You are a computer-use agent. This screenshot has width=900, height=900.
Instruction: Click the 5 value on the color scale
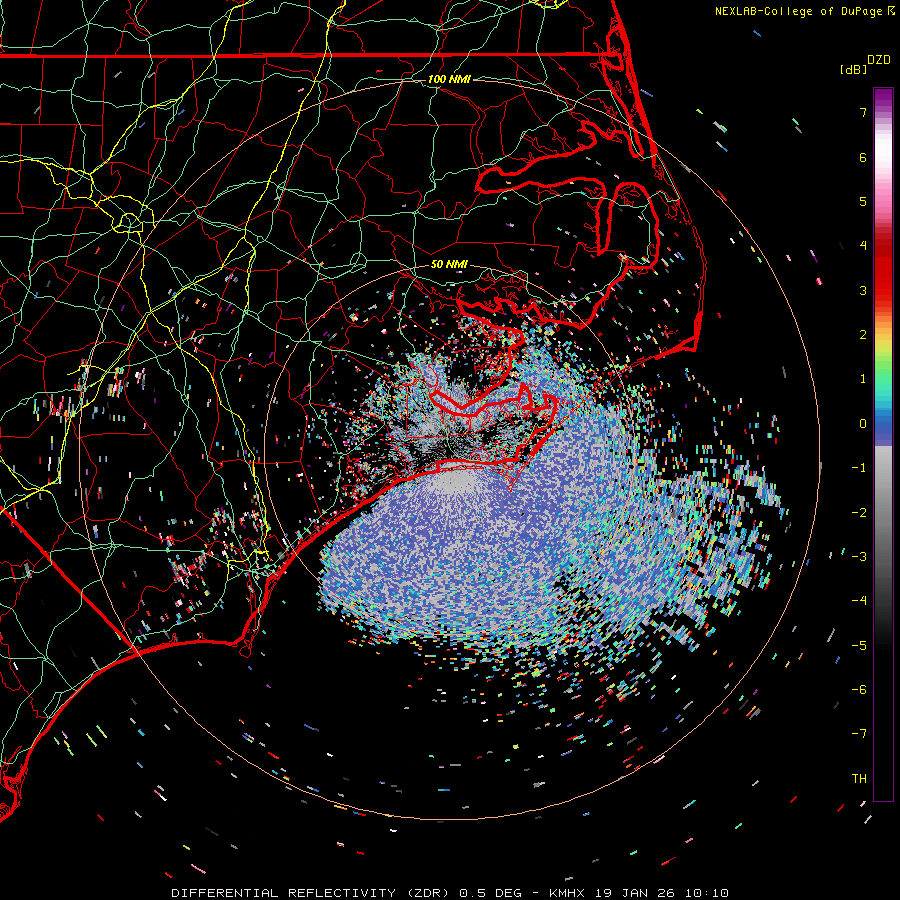point(863,201)
